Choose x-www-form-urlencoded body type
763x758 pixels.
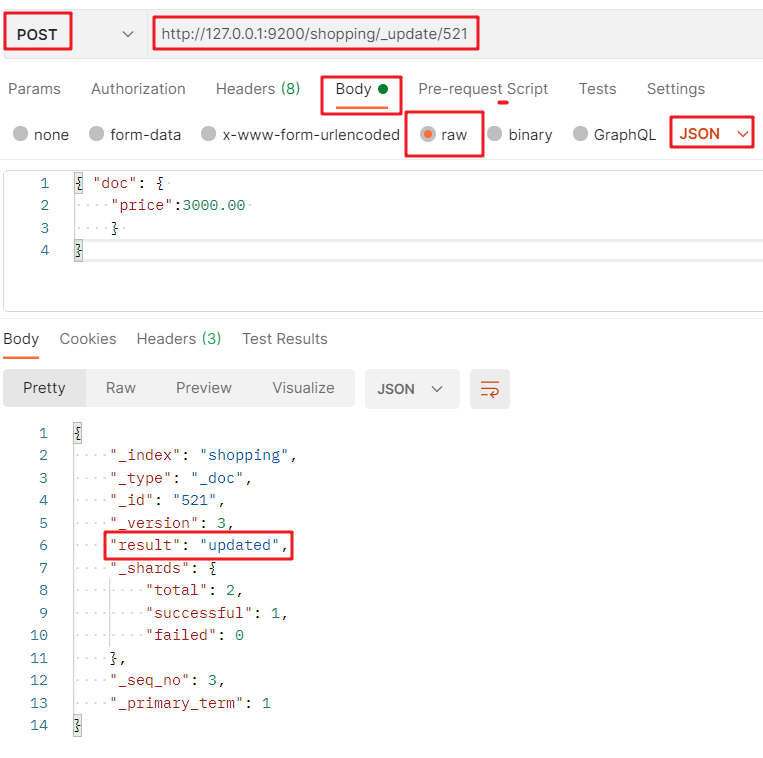point(208,134)
